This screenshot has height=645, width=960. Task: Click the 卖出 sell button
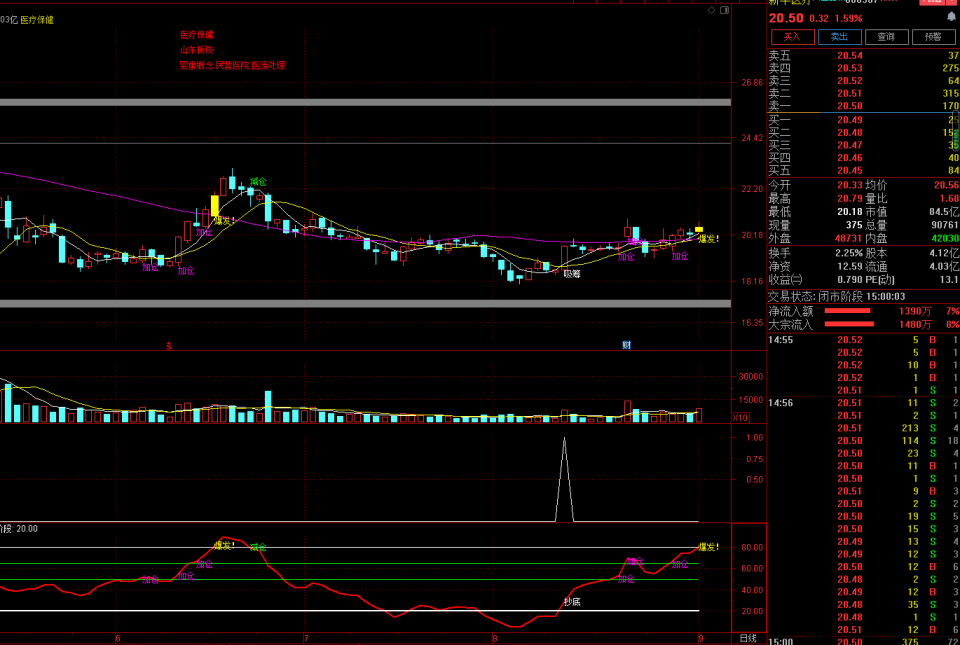(x=839, y=37)
